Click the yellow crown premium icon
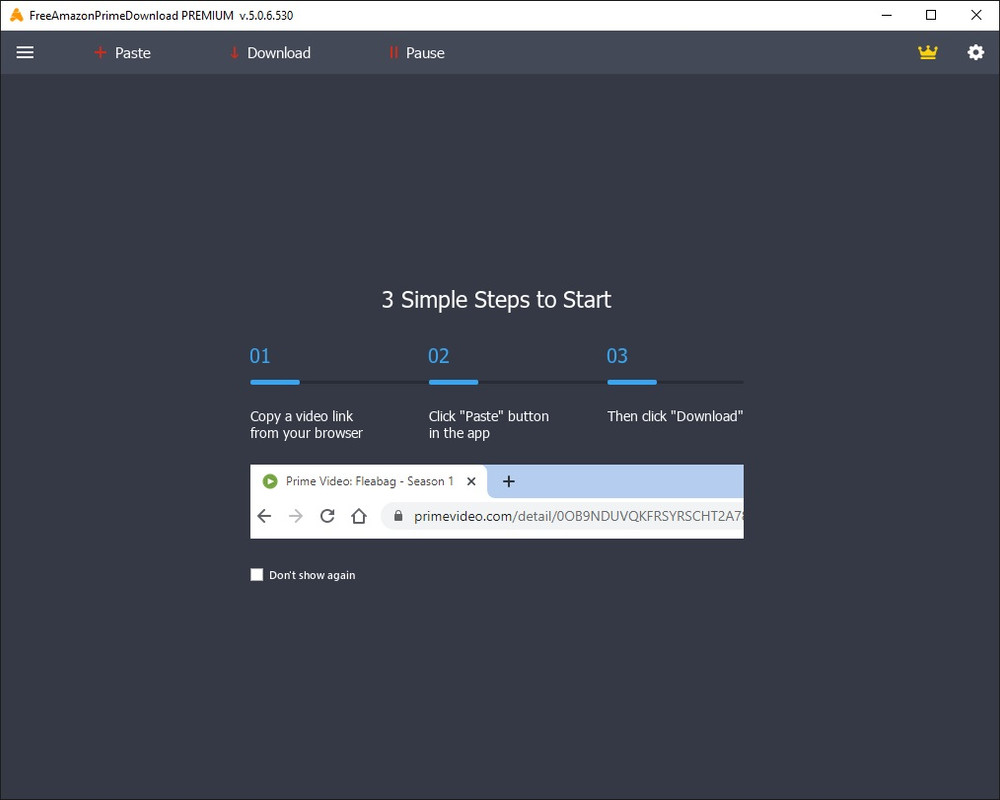Viewport: 1000px width, 800px height. (x=927, y=52)
